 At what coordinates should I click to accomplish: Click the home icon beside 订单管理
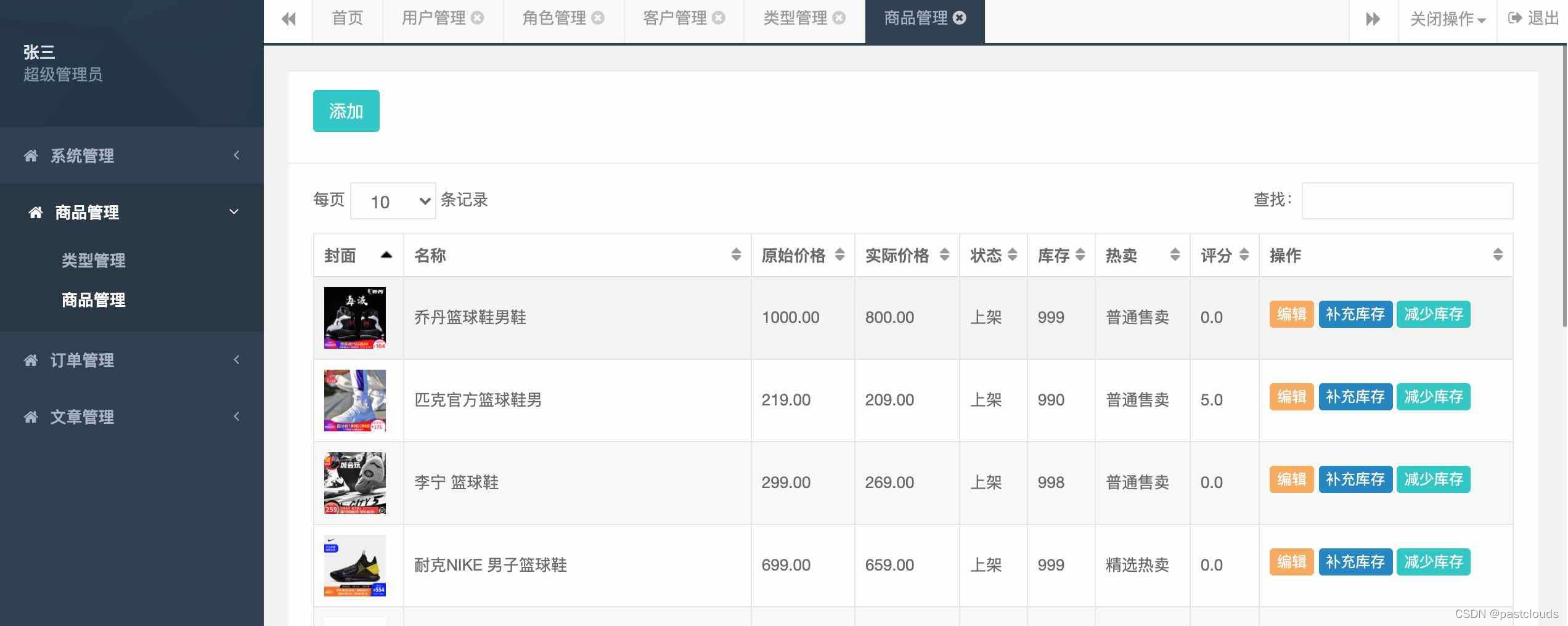pos(31,360)
